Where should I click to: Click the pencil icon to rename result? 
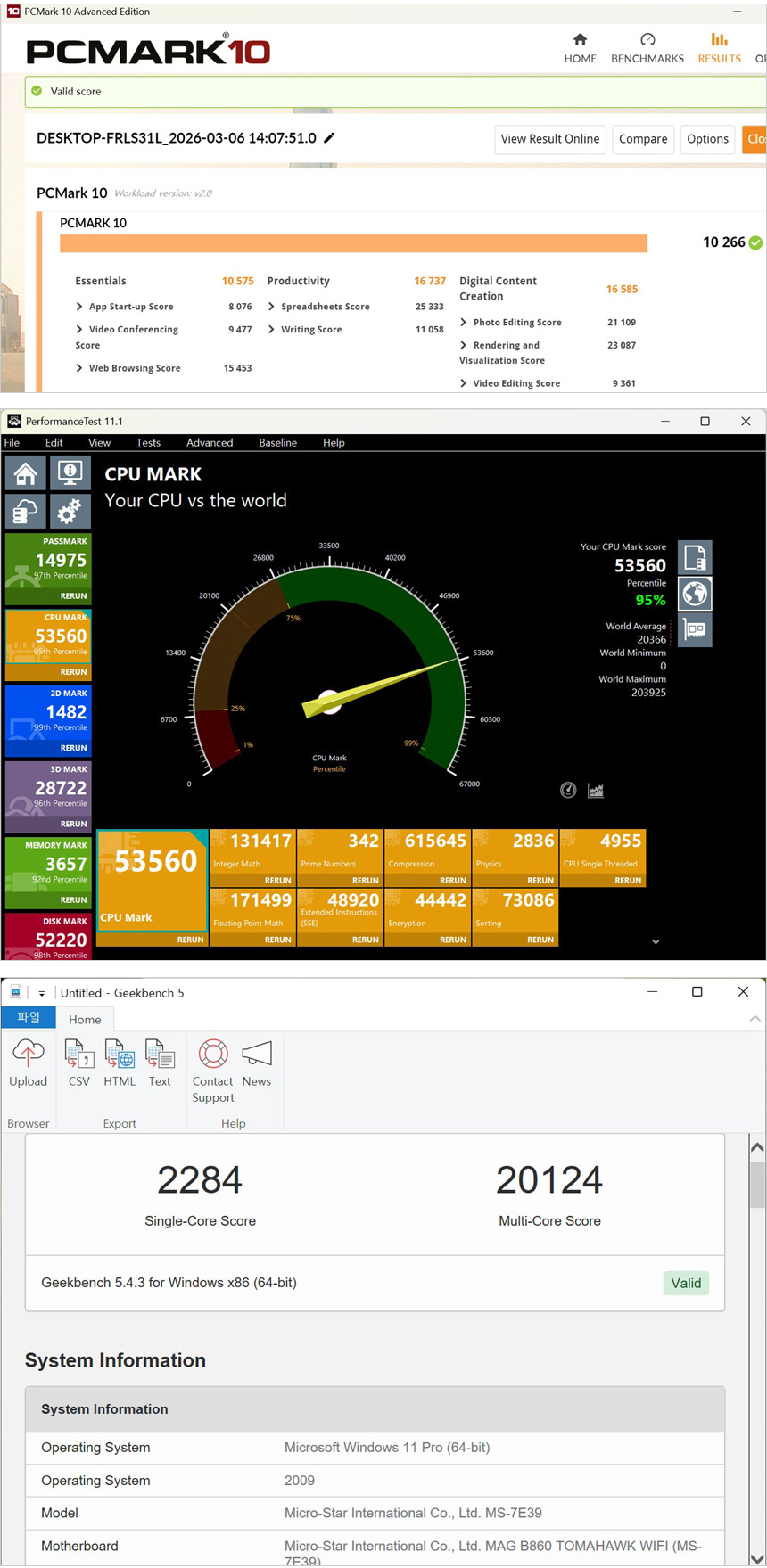[329, 138]
